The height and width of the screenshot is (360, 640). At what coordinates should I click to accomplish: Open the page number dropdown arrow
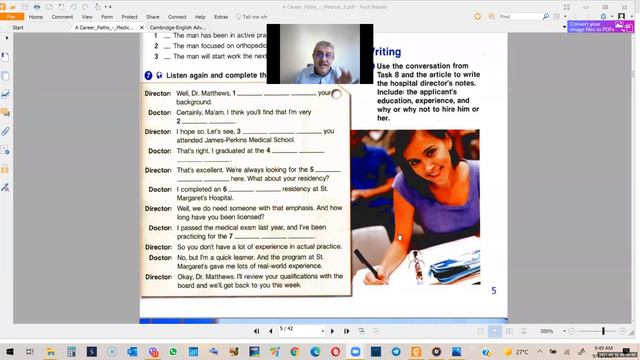click(x=323, y=331)
